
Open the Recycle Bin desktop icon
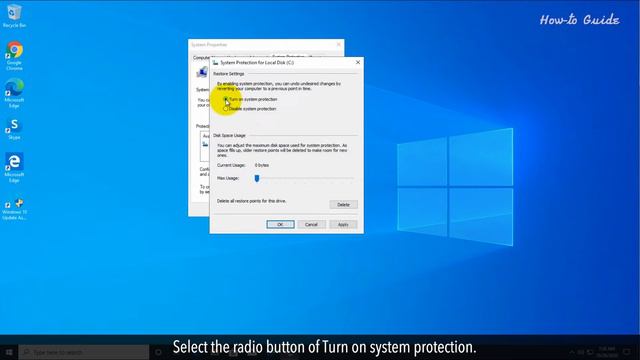[14, 16]
